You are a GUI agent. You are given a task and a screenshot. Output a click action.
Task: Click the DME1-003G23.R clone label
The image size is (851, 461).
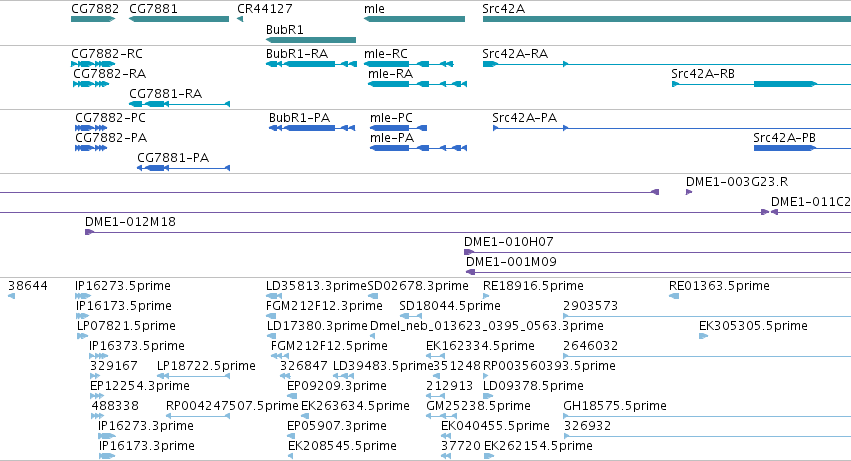(x=737, y=182)
